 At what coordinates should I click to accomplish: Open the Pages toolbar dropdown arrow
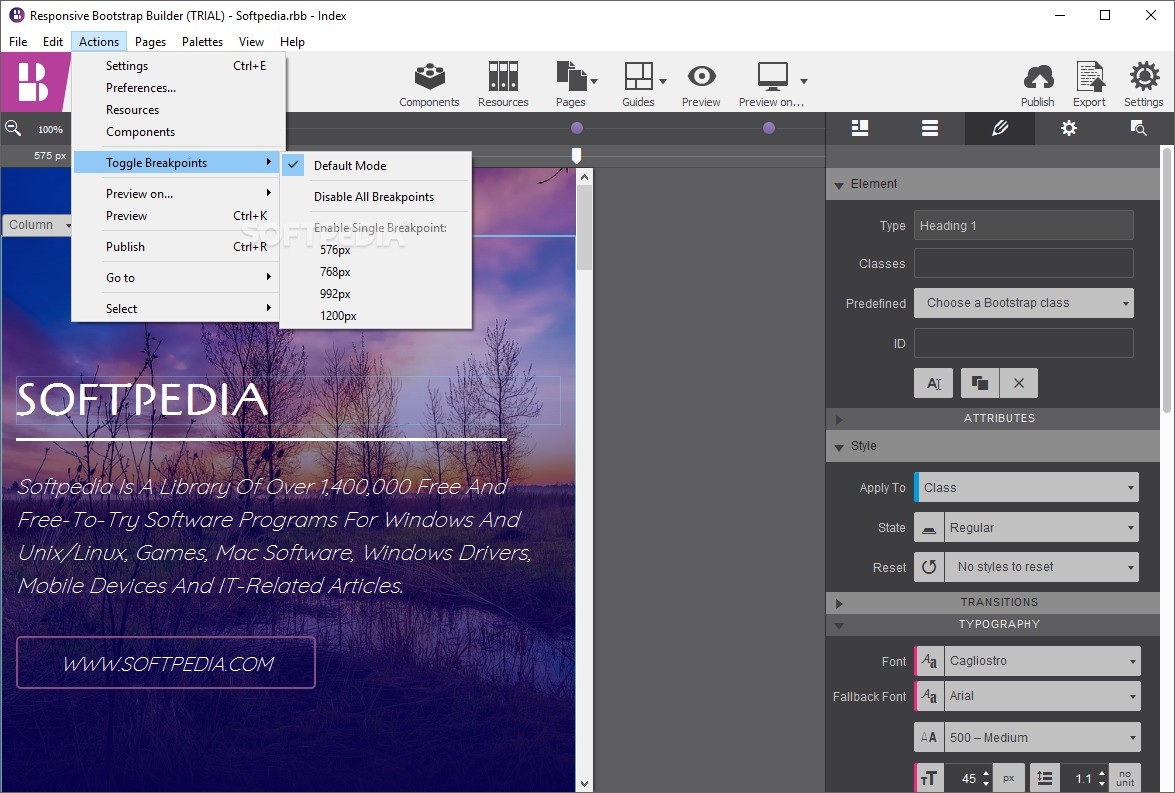click(x=594, y=81)
